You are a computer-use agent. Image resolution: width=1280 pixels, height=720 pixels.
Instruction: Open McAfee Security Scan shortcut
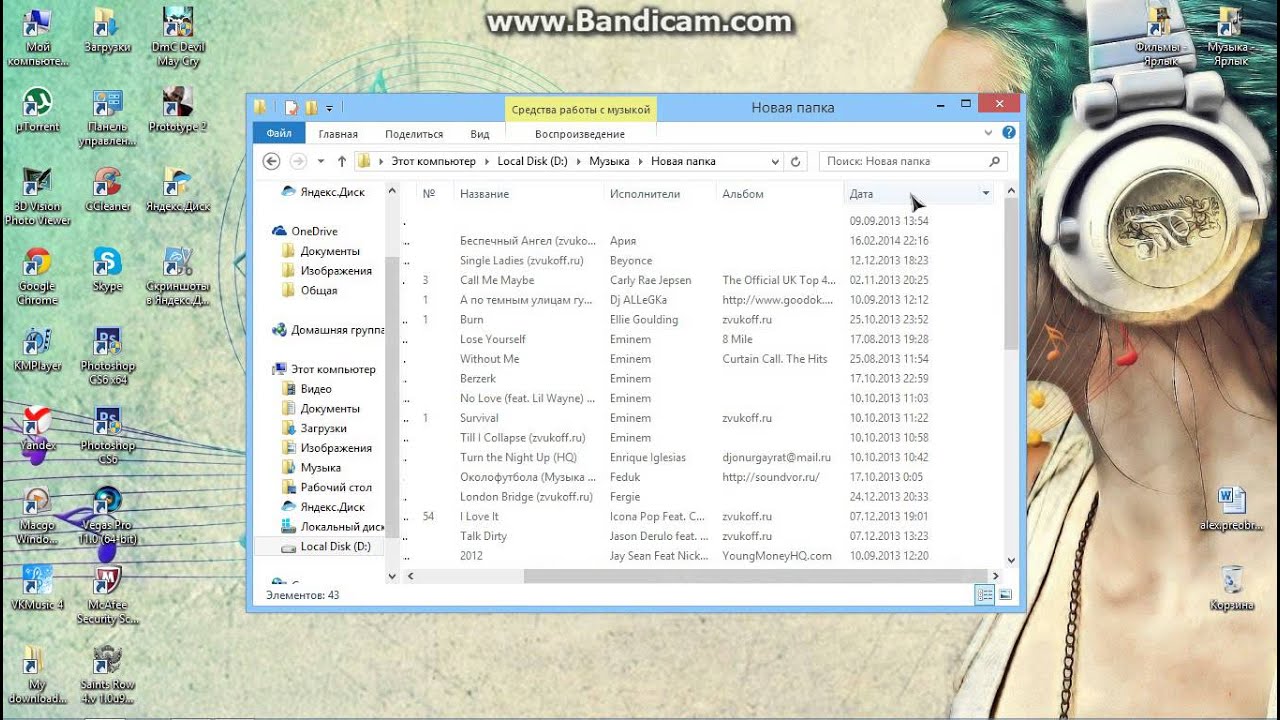(x=107, y=595)
